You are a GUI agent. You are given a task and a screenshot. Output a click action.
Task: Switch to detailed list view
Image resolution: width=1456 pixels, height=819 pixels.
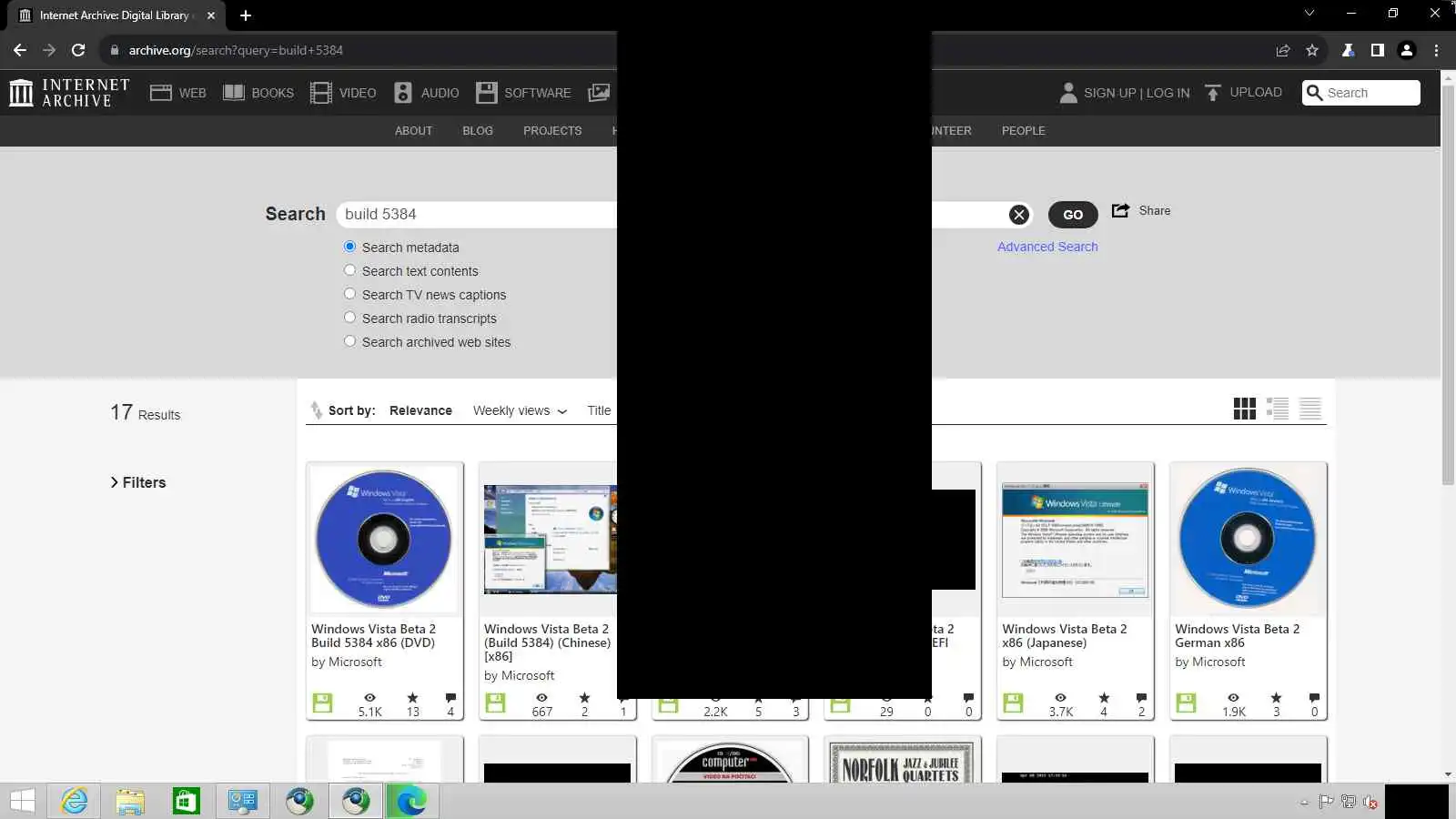pos(1278,409)
